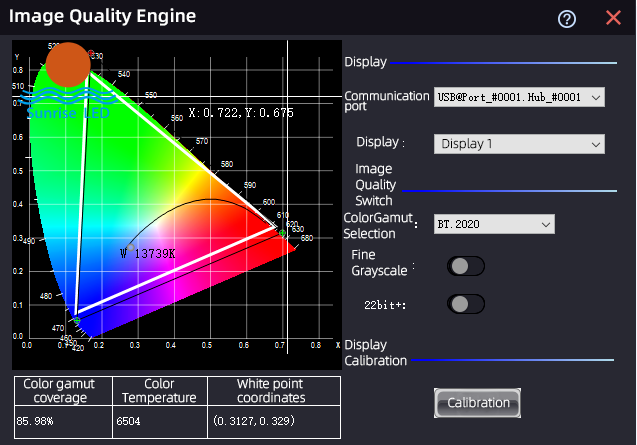Open the Communication port dropdown
Screen dimensions: 637x445
[519, 97]
